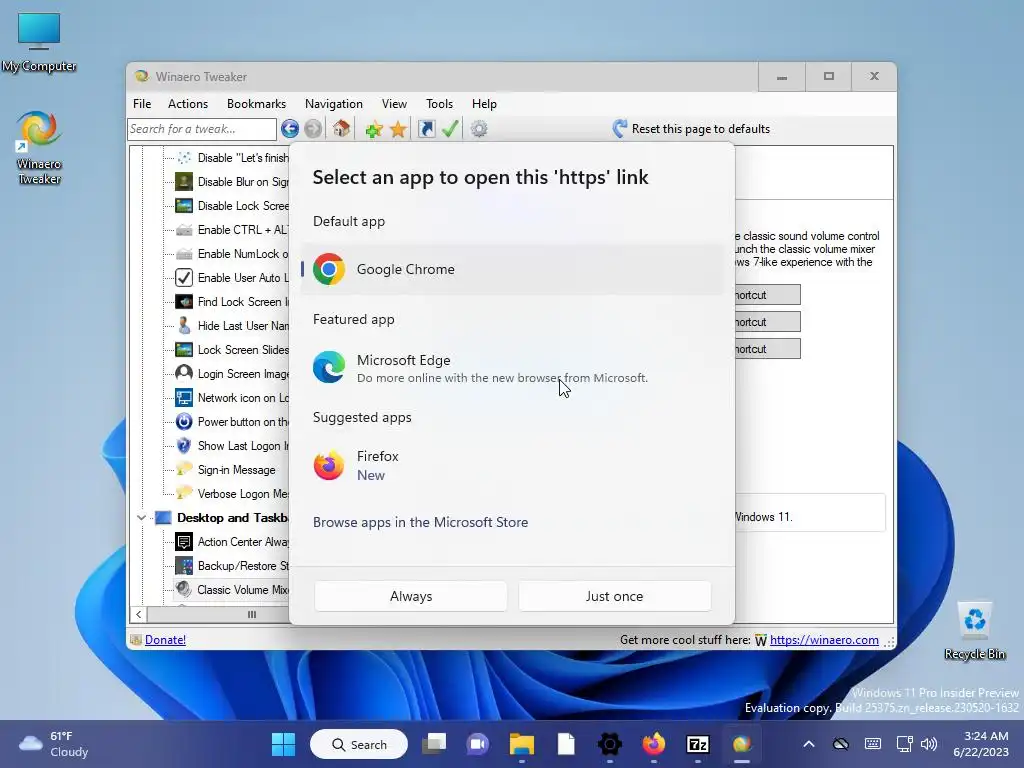Click the Winaero Tweaker taskbar icon
1024x768 pixels.
741,744
